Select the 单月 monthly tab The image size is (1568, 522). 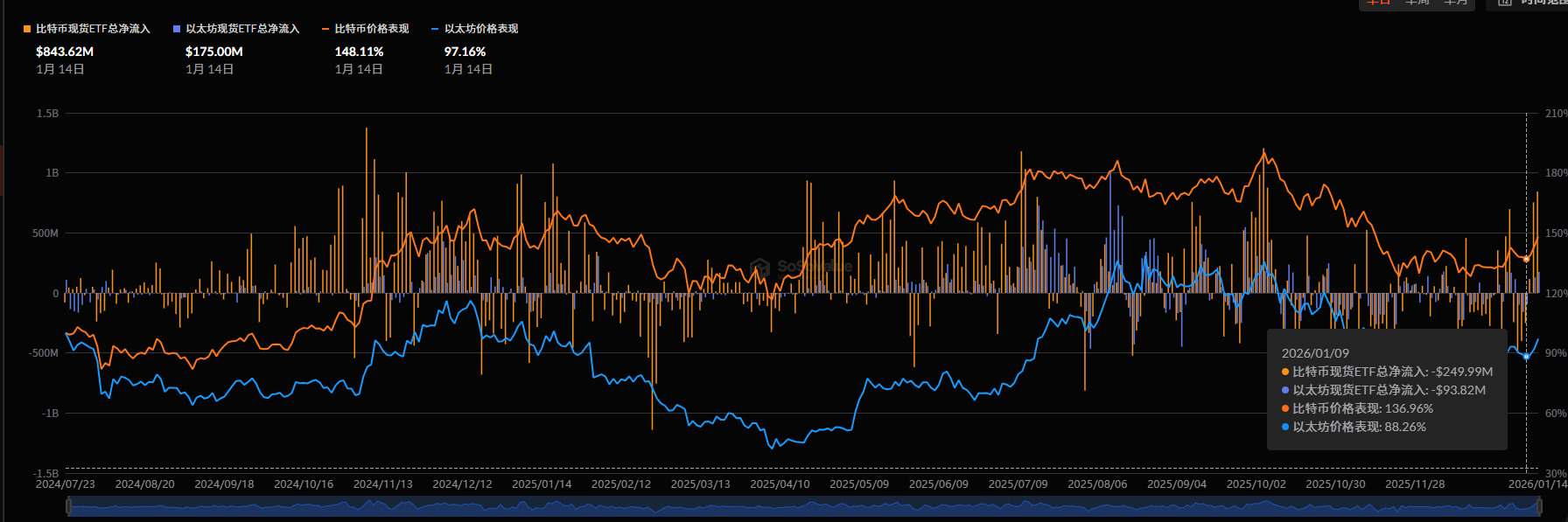pyautogui.click(x=1455, y=3)
